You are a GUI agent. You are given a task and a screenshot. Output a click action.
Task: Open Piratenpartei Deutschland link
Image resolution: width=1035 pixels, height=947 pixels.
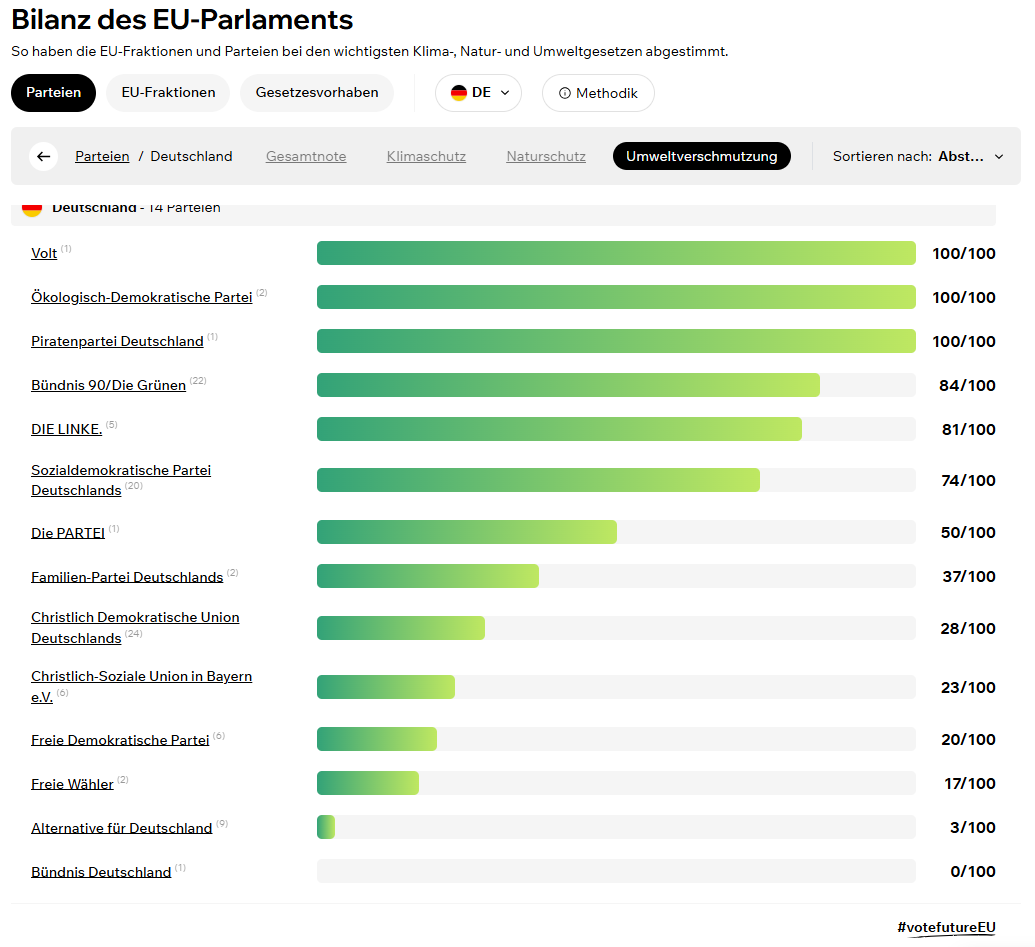click(x=117, y=341)
